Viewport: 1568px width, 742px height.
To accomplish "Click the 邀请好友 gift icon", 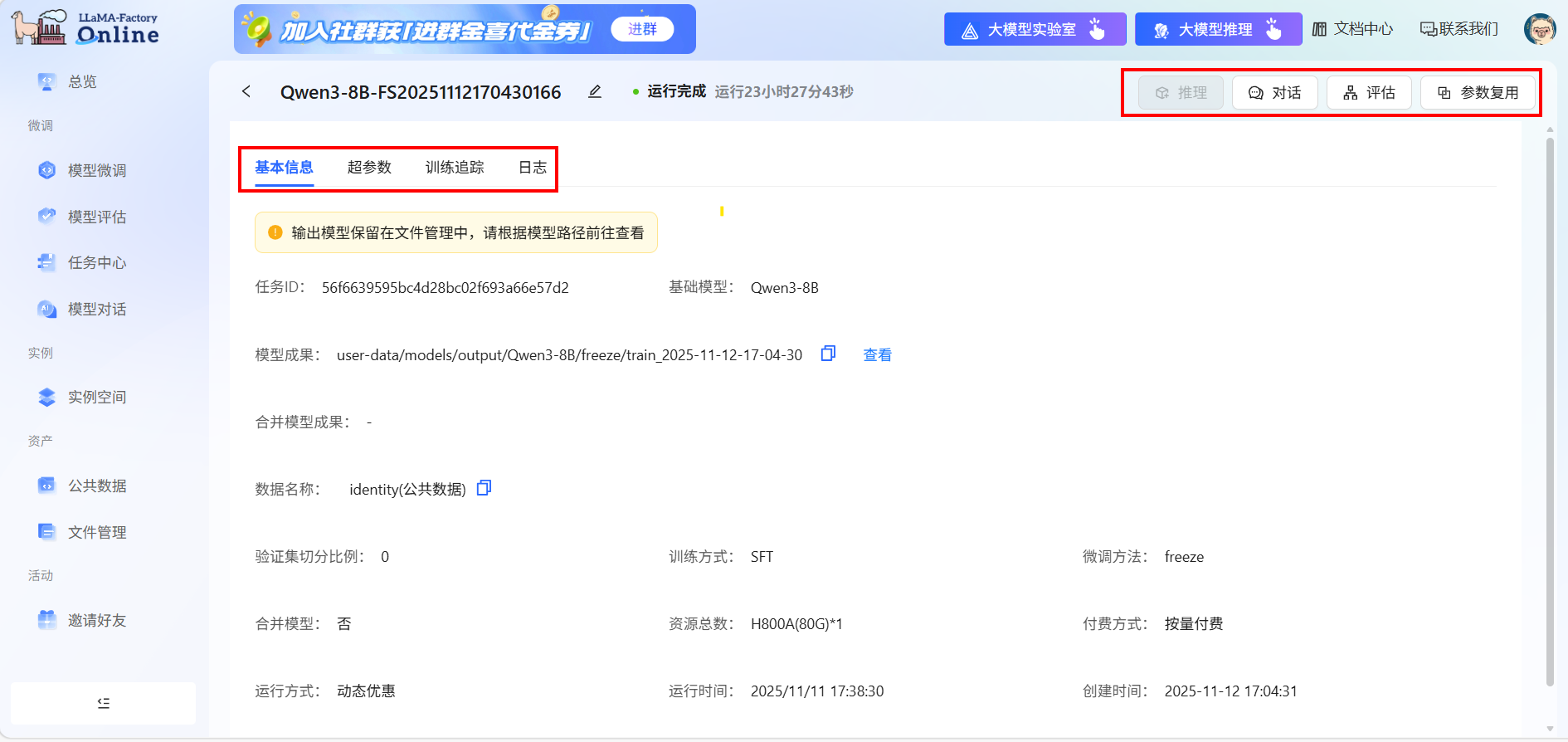I will (x=46, y=620).
